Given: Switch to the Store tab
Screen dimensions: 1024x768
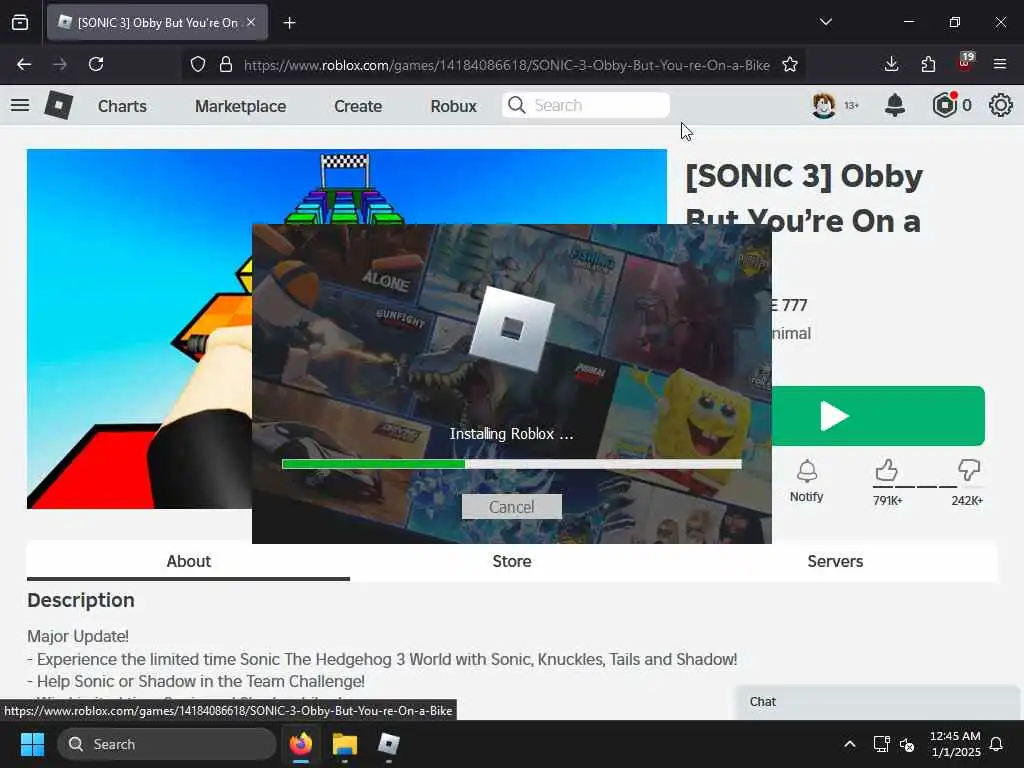Looking at the screenshot, I should point(511,562).
